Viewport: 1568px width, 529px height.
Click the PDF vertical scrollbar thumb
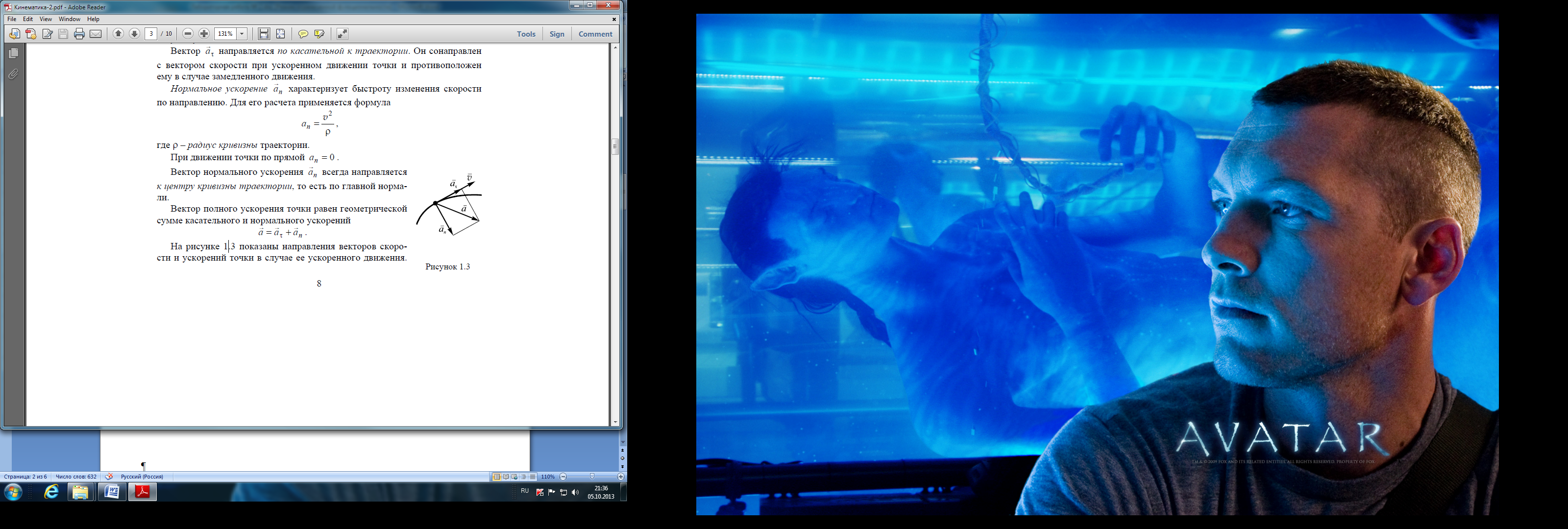click(615, 147)
